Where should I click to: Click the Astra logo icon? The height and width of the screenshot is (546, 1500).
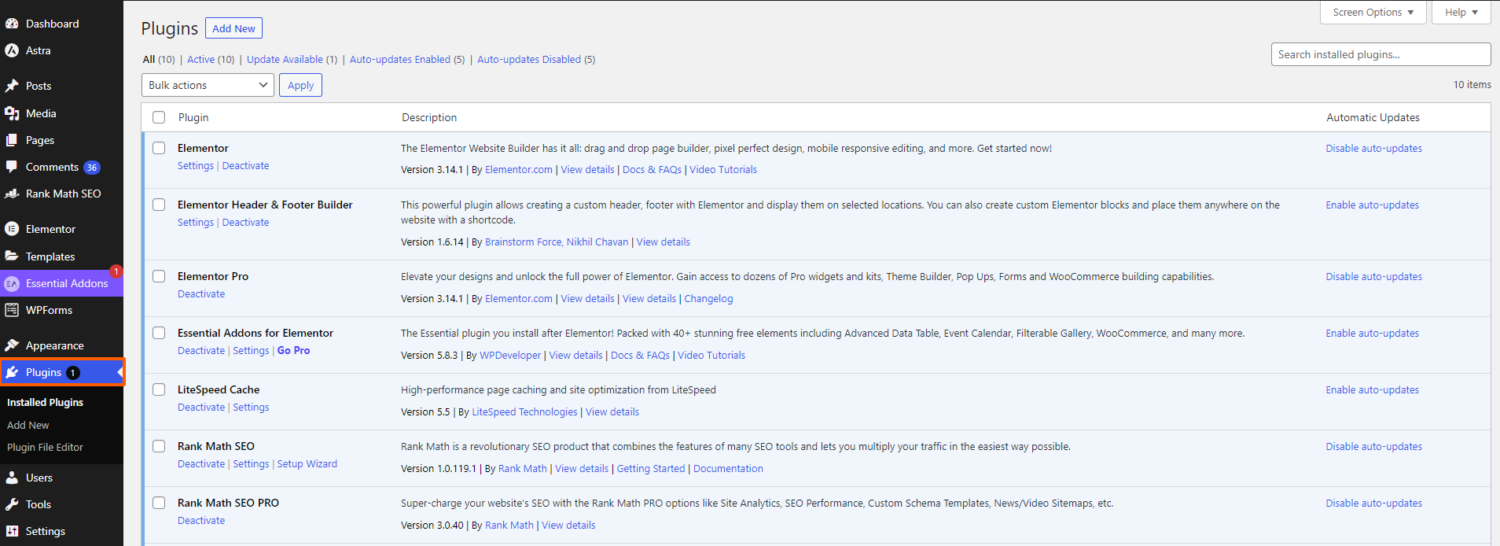pyautogui.click(x=12, y=50)
